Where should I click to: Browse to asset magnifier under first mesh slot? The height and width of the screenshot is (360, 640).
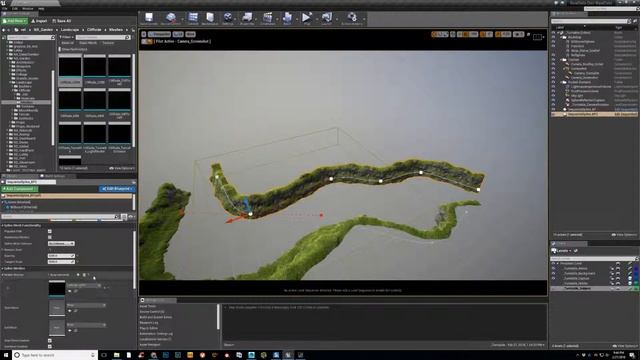tap(76, 291)
